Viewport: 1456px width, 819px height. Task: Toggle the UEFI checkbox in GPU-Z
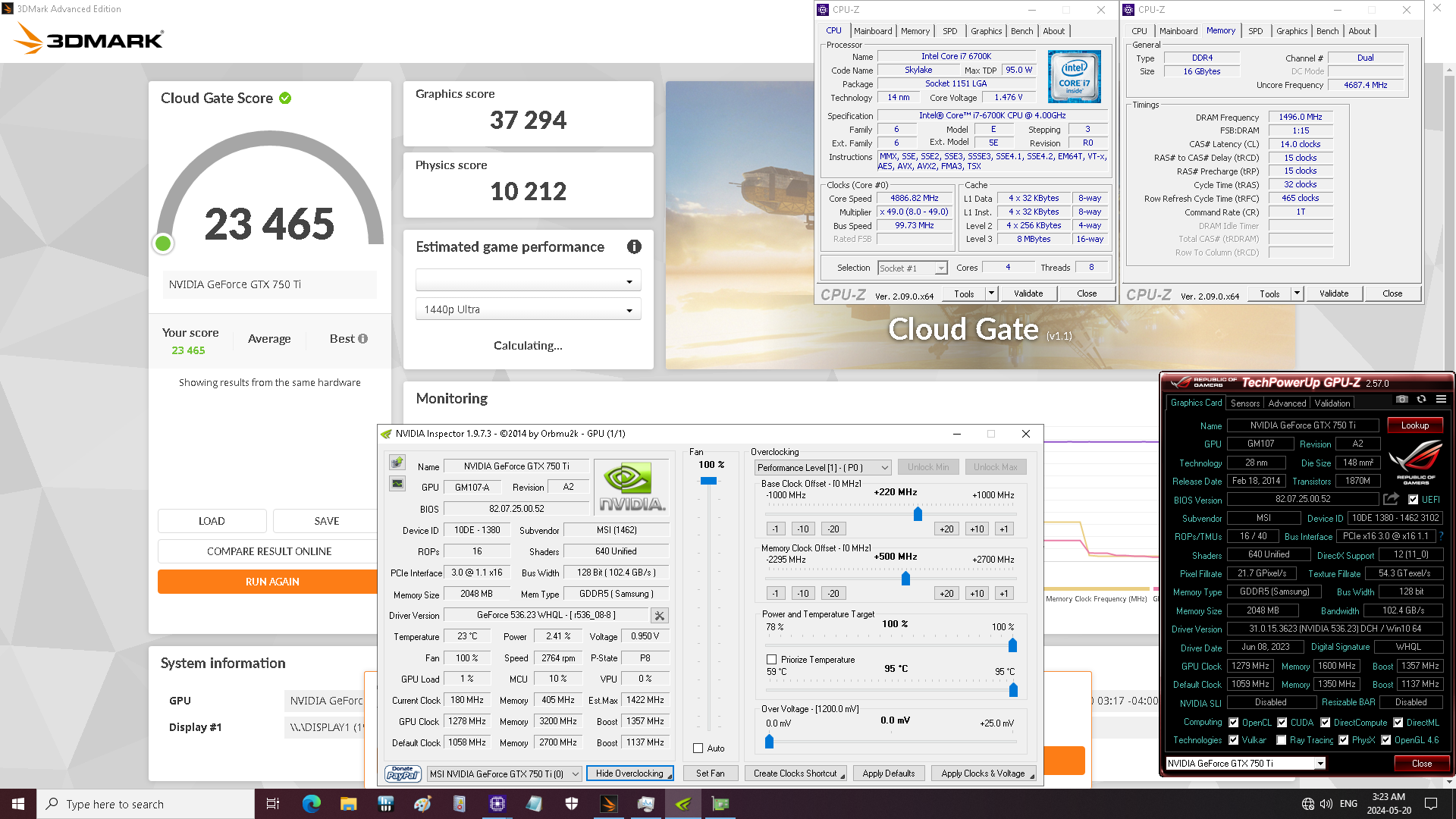pos(1414,500)
